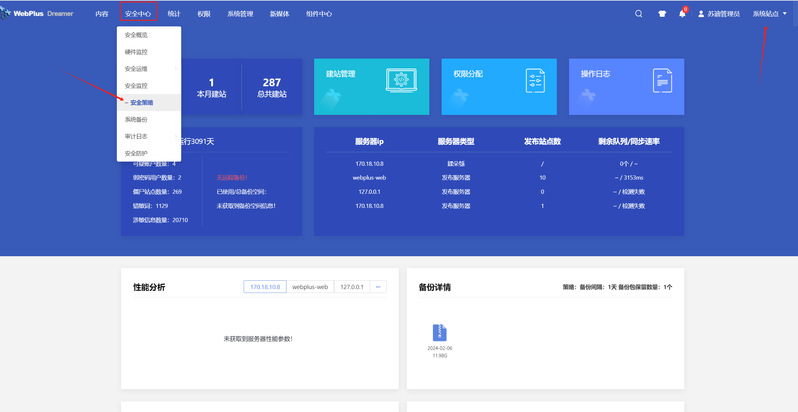
Task: Click the WebPlus Dreamer logo
Action: [37, 14]
